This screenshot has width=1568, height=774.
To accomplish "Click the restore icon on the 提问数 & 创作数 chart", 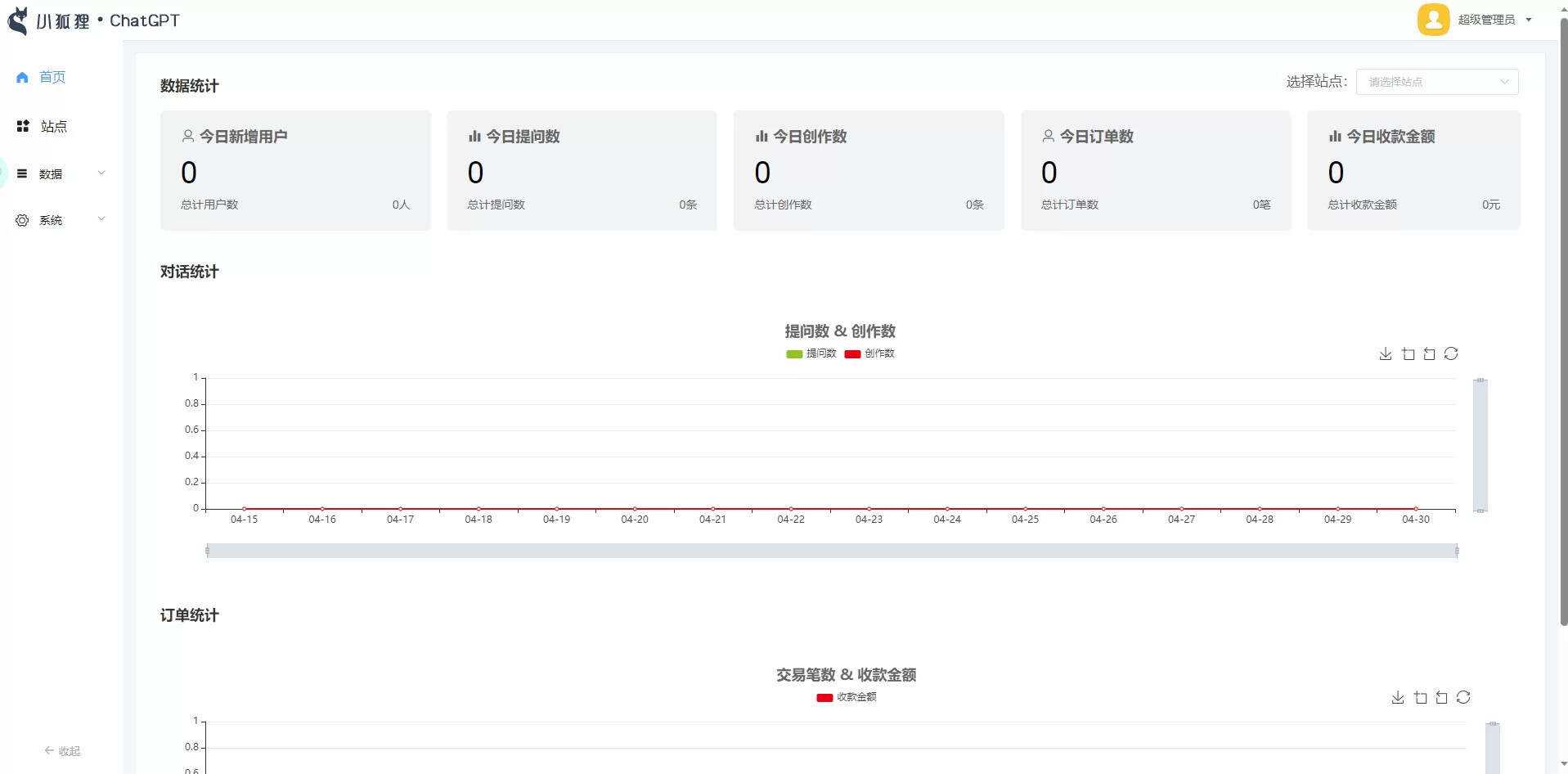I will click(1451, 353).
